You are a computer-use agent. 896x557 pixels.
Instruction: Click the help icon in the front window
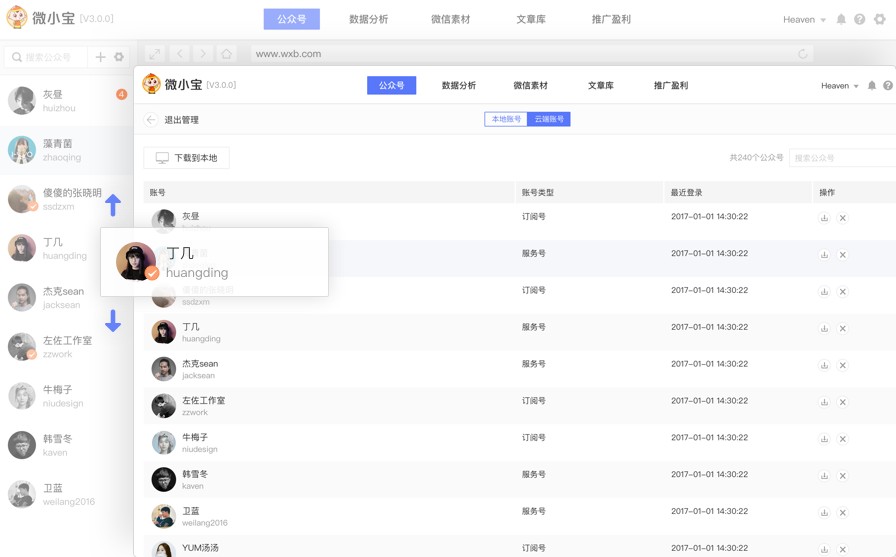click(888, 85)
